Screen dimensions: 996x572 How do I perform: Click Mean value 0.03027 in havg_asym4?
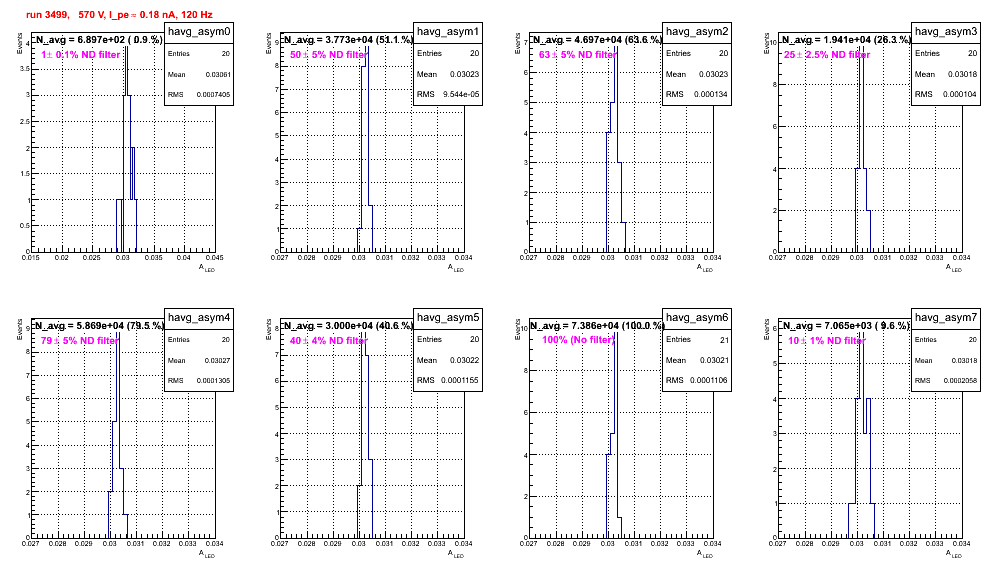coord(217,361)
